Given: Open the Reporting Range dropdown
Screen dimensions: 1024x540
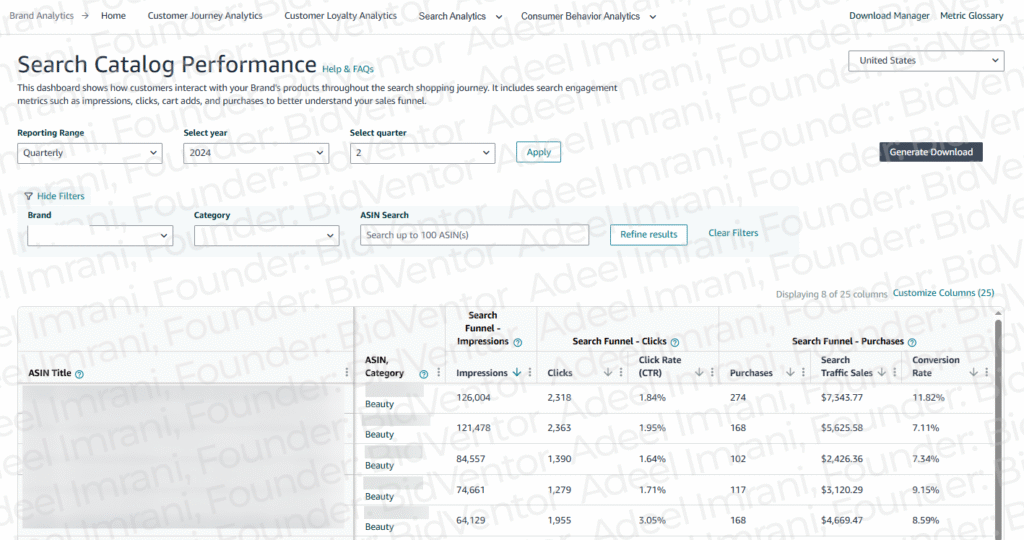Looking at the screenshot, I should (x=90, y=153).
